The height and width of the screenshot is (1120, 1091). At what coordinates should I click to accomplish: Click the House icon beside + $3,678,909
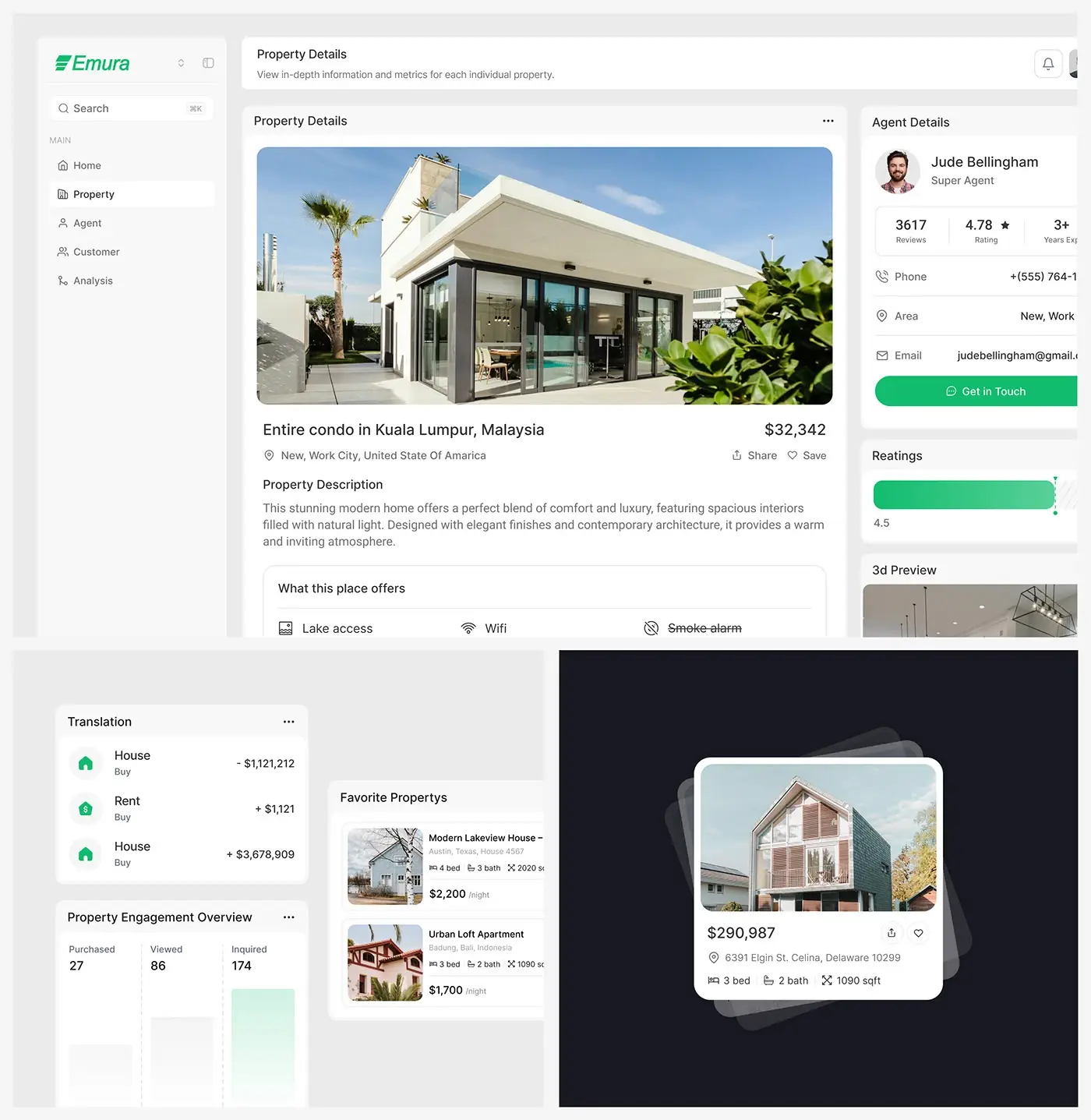86,854
